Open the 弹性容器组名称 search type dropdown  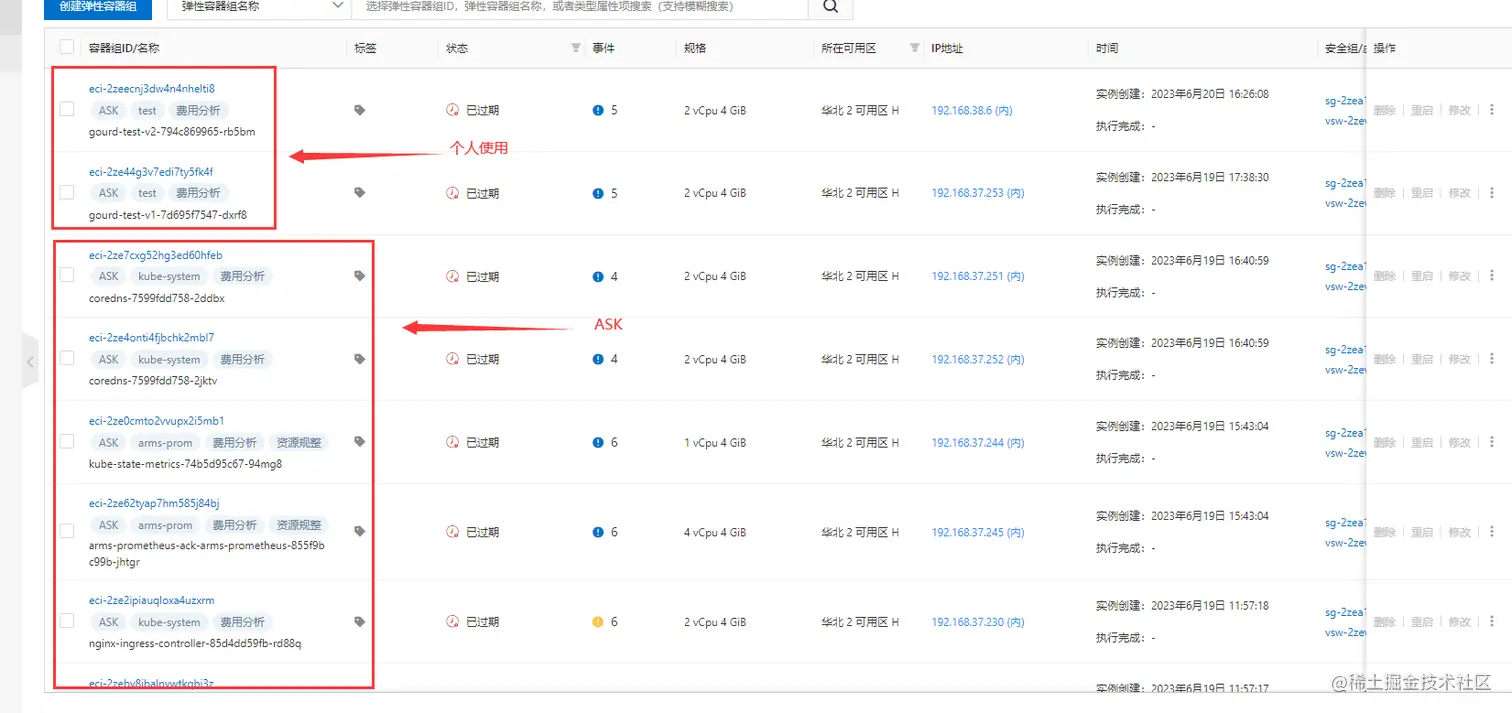click(260, 7)
